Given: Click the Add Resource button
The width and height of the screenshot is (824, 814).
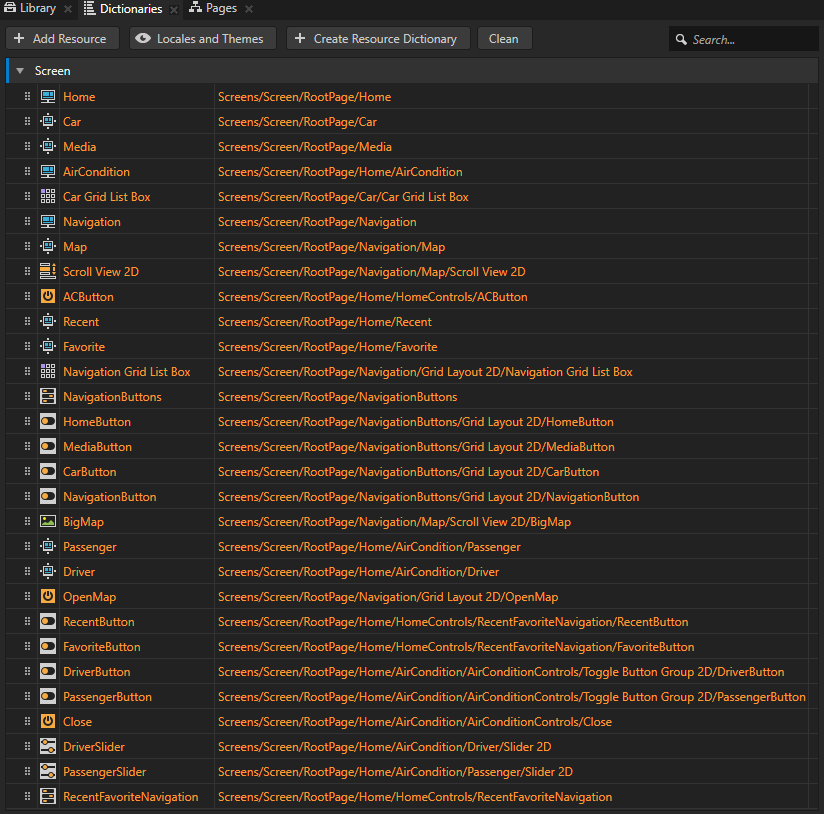Looking at the screenshot, I should [x=62, y=39].
